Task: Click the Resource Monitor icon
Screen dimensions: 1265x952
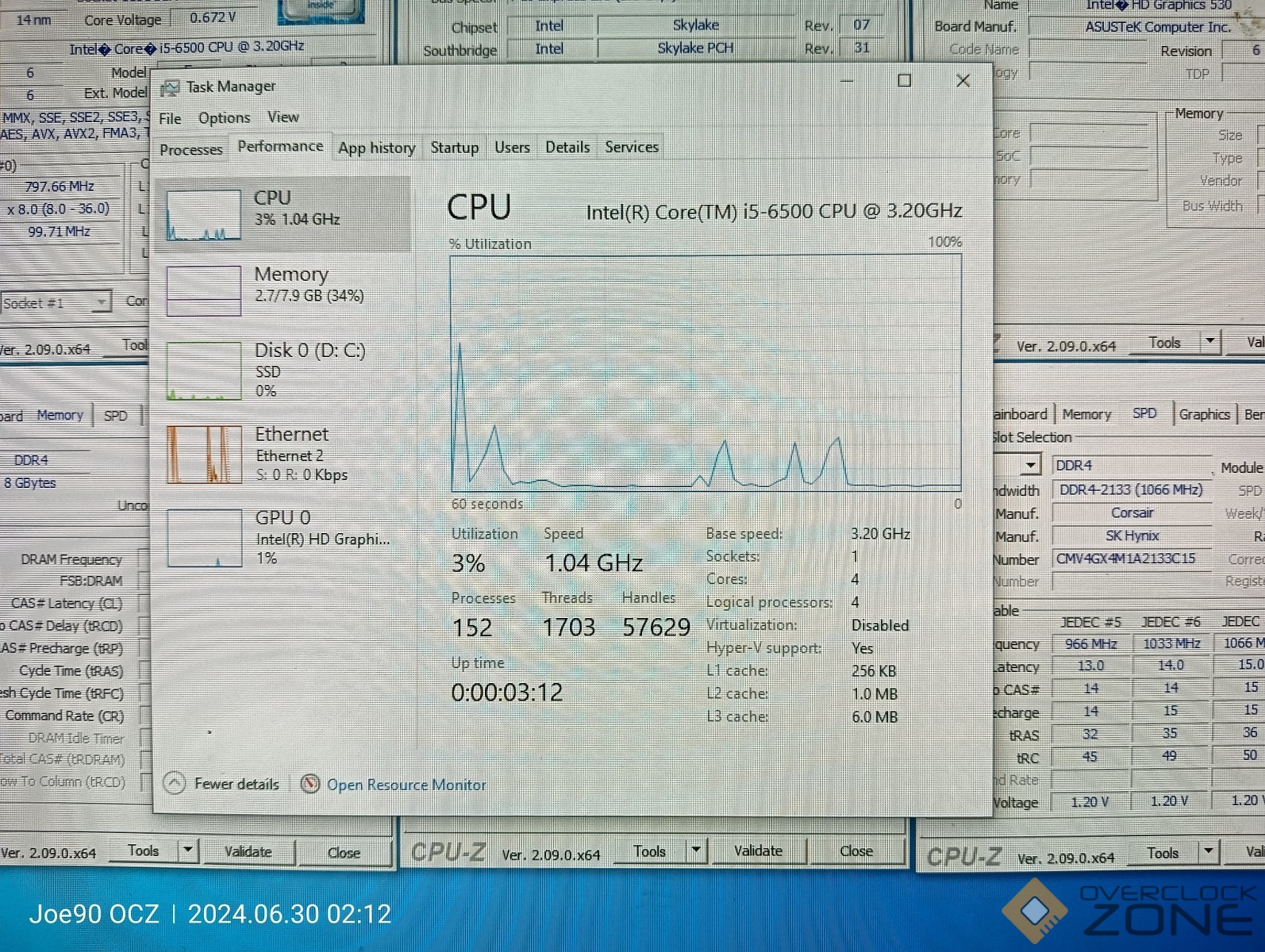Action: tap(310, 784)
